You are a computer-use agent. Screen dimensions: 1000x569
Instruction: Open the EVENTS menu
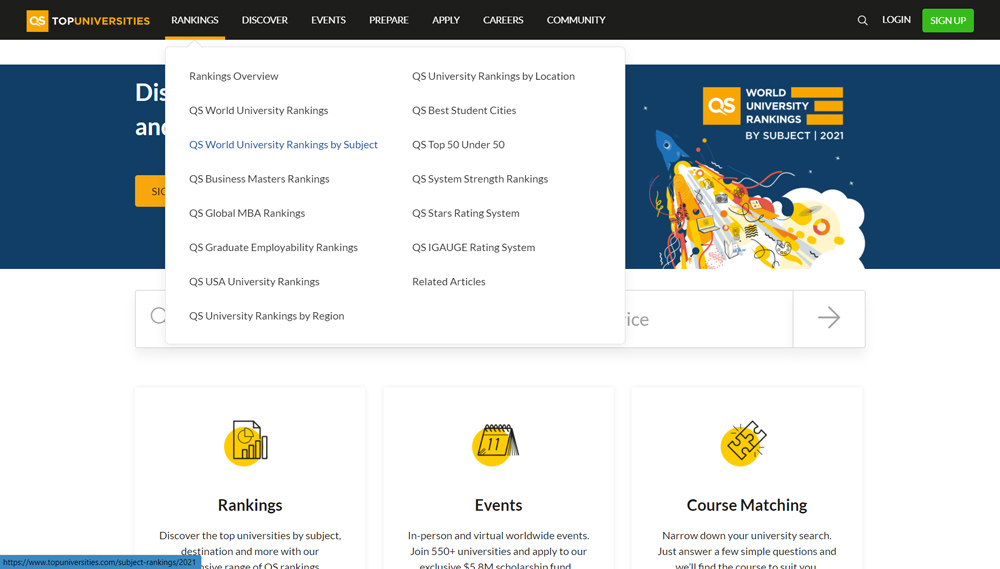click(328, 20)
